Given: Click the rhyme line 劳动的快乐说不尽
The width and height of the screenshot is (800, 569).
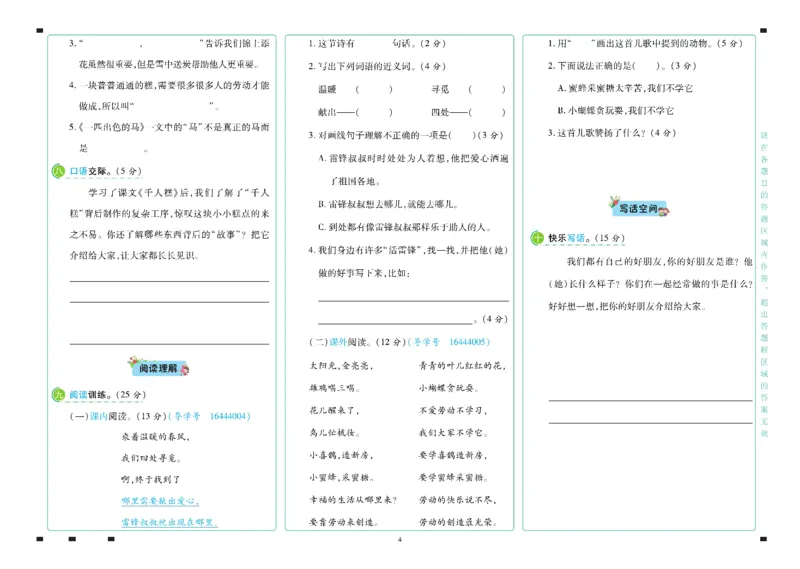Looking at the screenshot, I should (x=458, y=500).
